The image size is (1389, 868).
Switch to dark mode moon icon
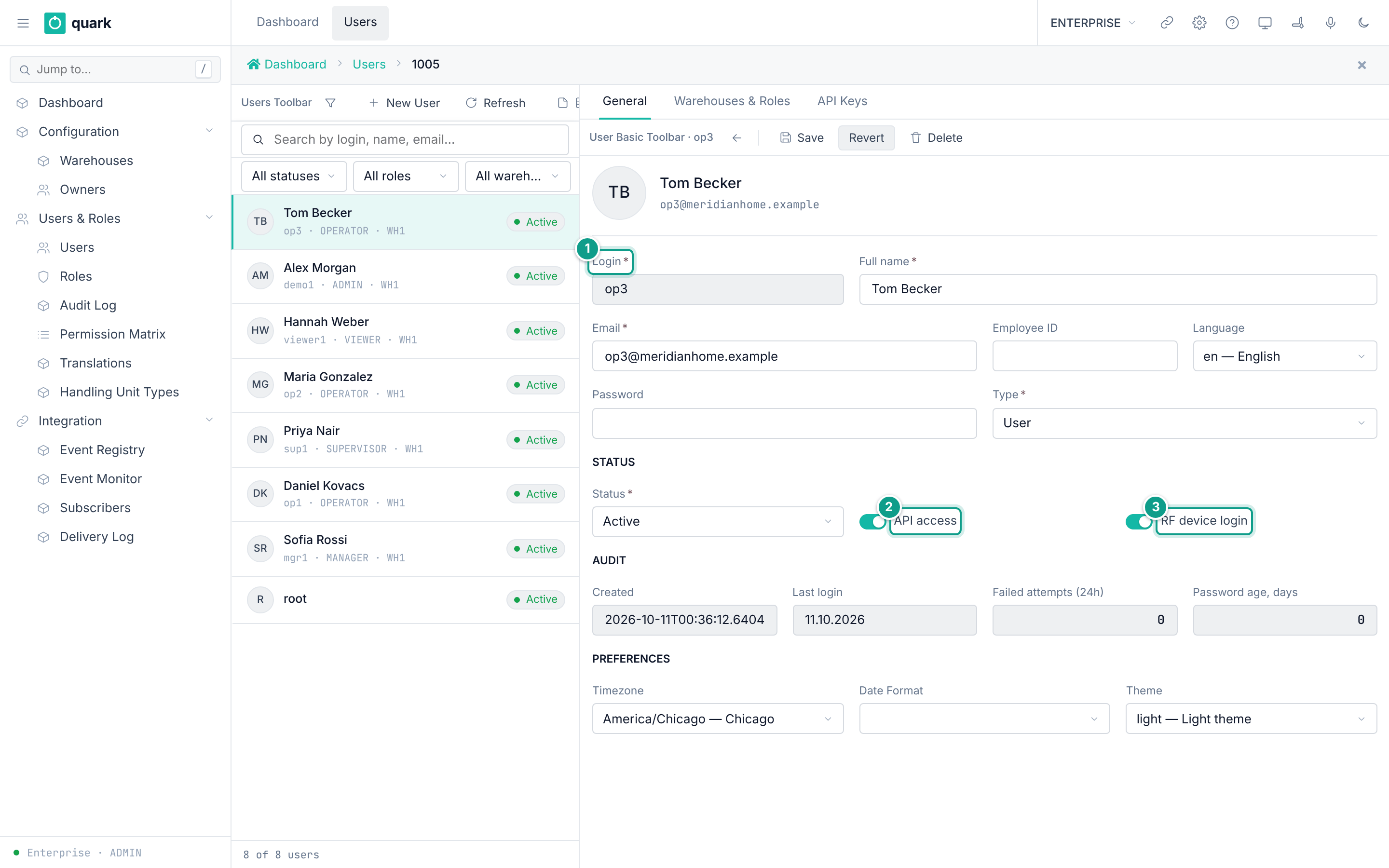1363,23
